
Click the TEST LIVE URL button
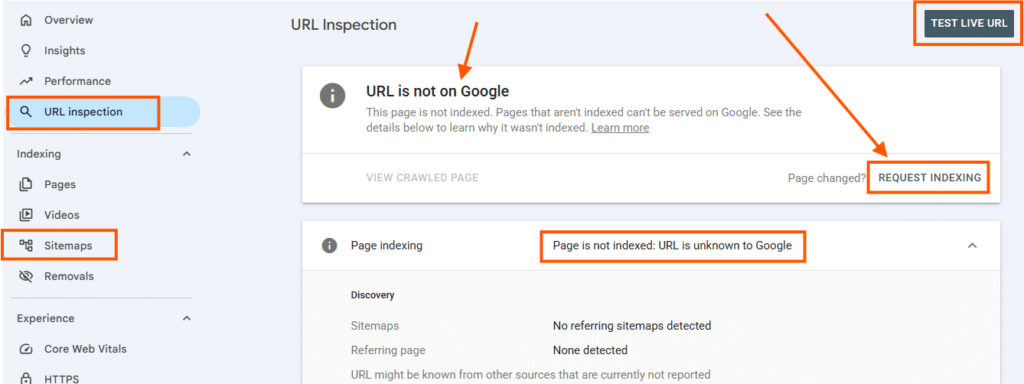click(969, 23)
